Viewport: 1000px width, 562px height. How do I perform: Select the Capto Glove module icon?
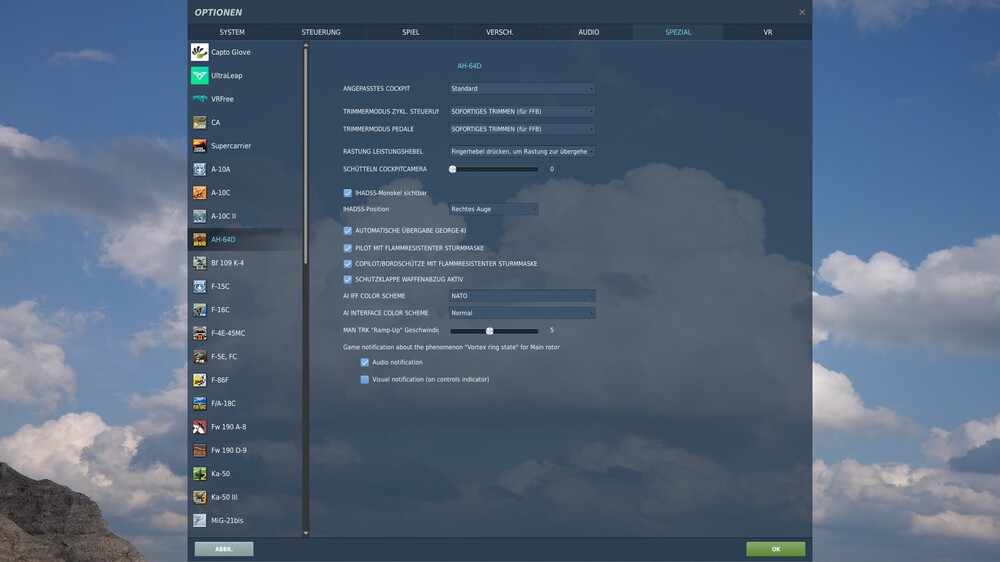click(x=200, y=52)
